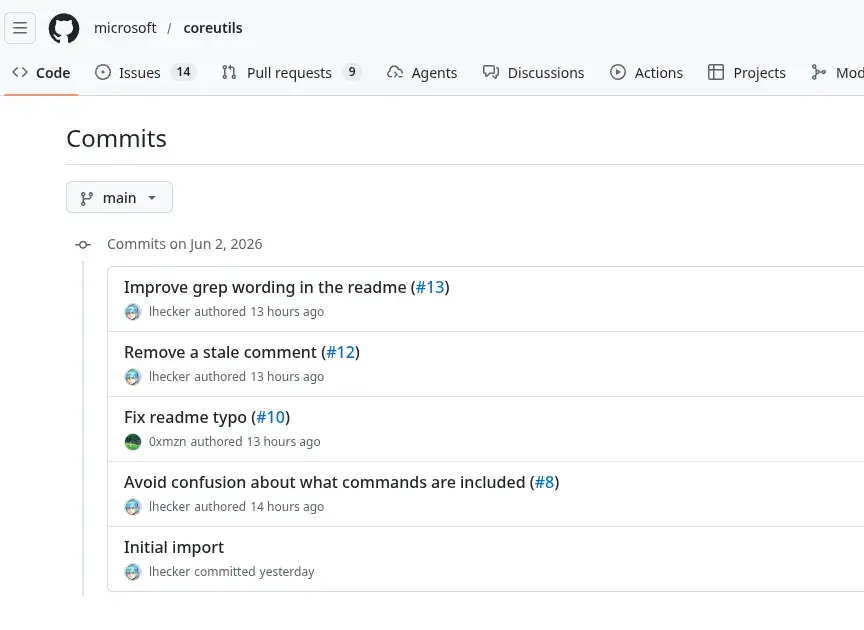This screenshot has width=864, height=630.
Task: Click the GitHub Octocat logo
Action: tap(64, 28)
